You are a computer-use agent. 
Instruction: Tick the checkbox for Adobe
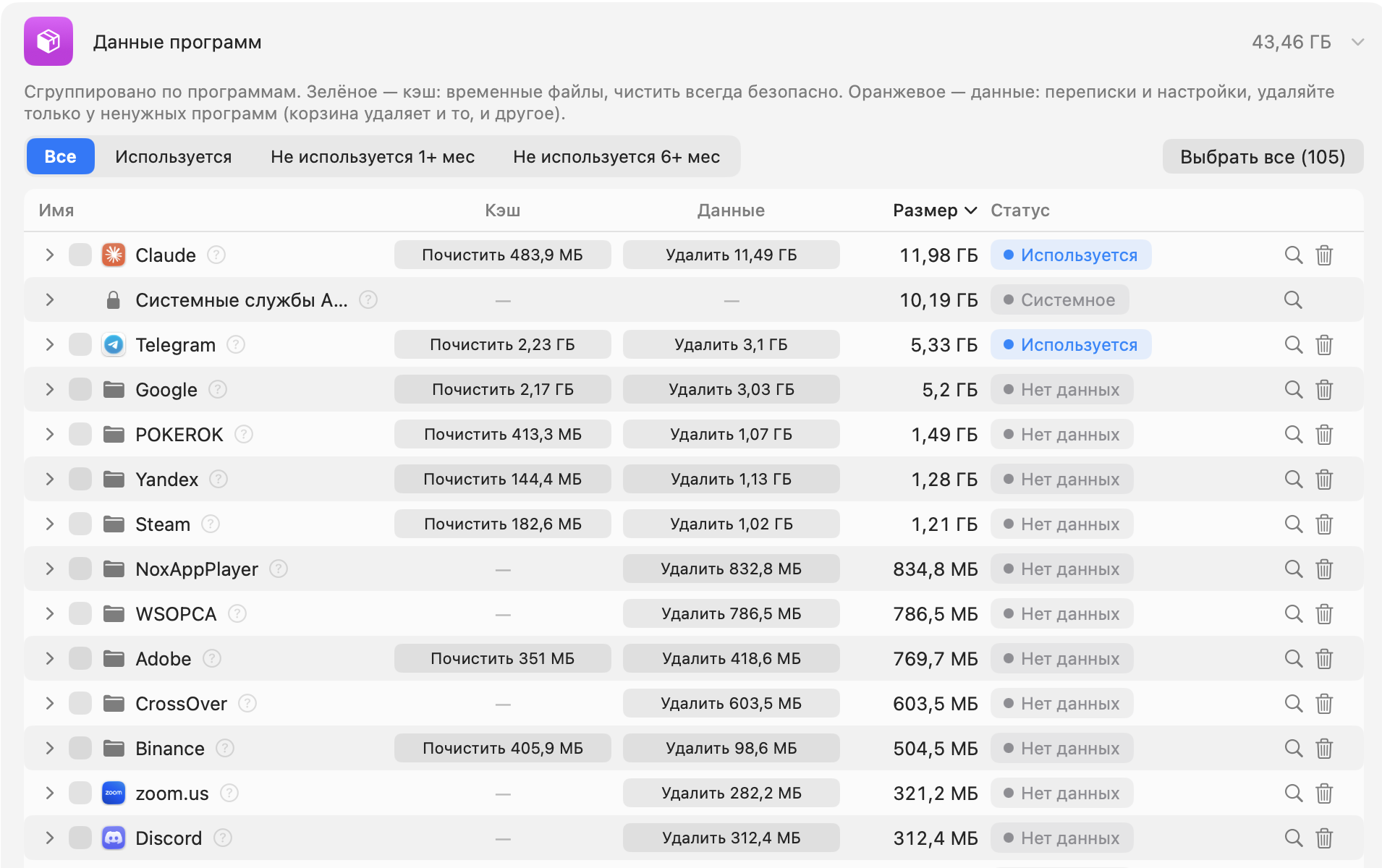click(80, 659)
